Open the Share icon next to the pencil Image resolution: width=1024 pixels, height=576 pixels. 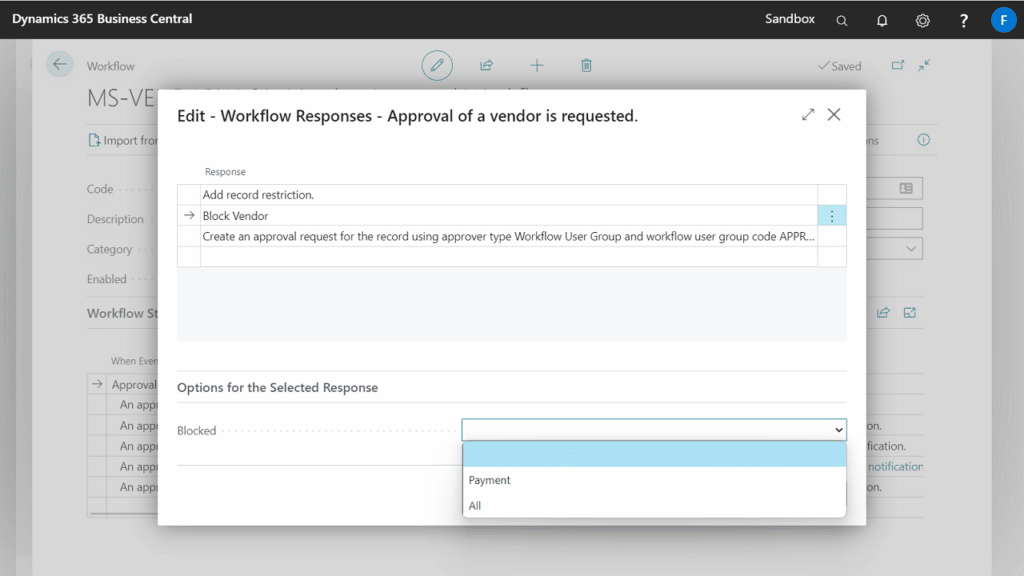pos(486,65)
